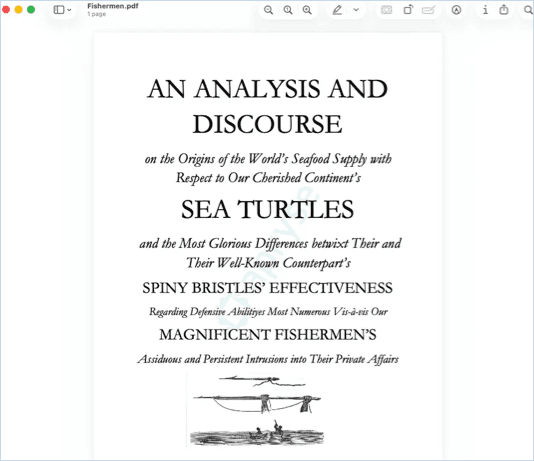The height and width of the screenshot is (461, 534).
Task: Maximize the Preview window
Action: [31, 10]
